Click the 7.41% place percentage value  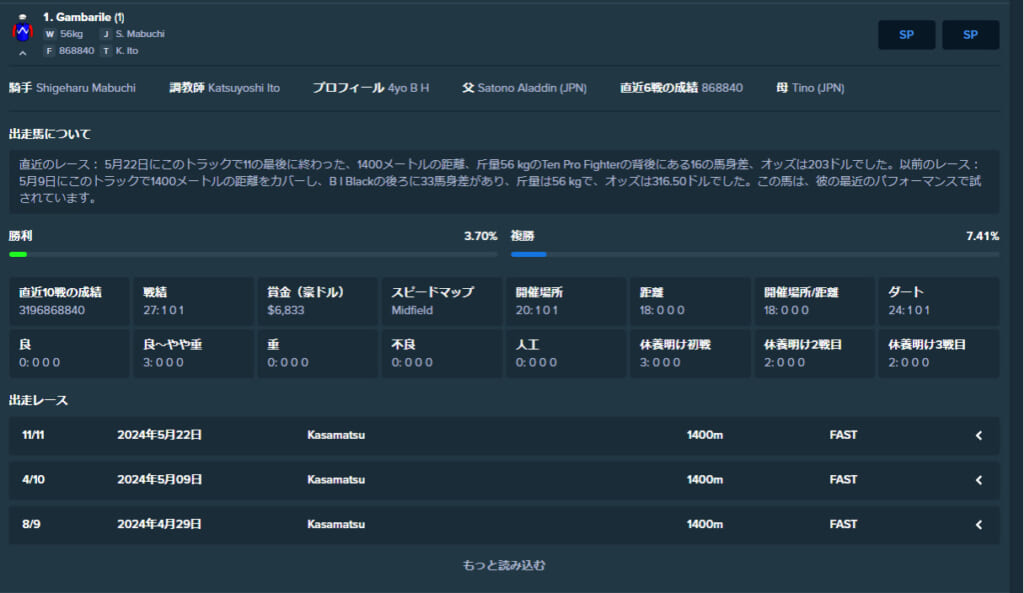[x=983, y=236]
